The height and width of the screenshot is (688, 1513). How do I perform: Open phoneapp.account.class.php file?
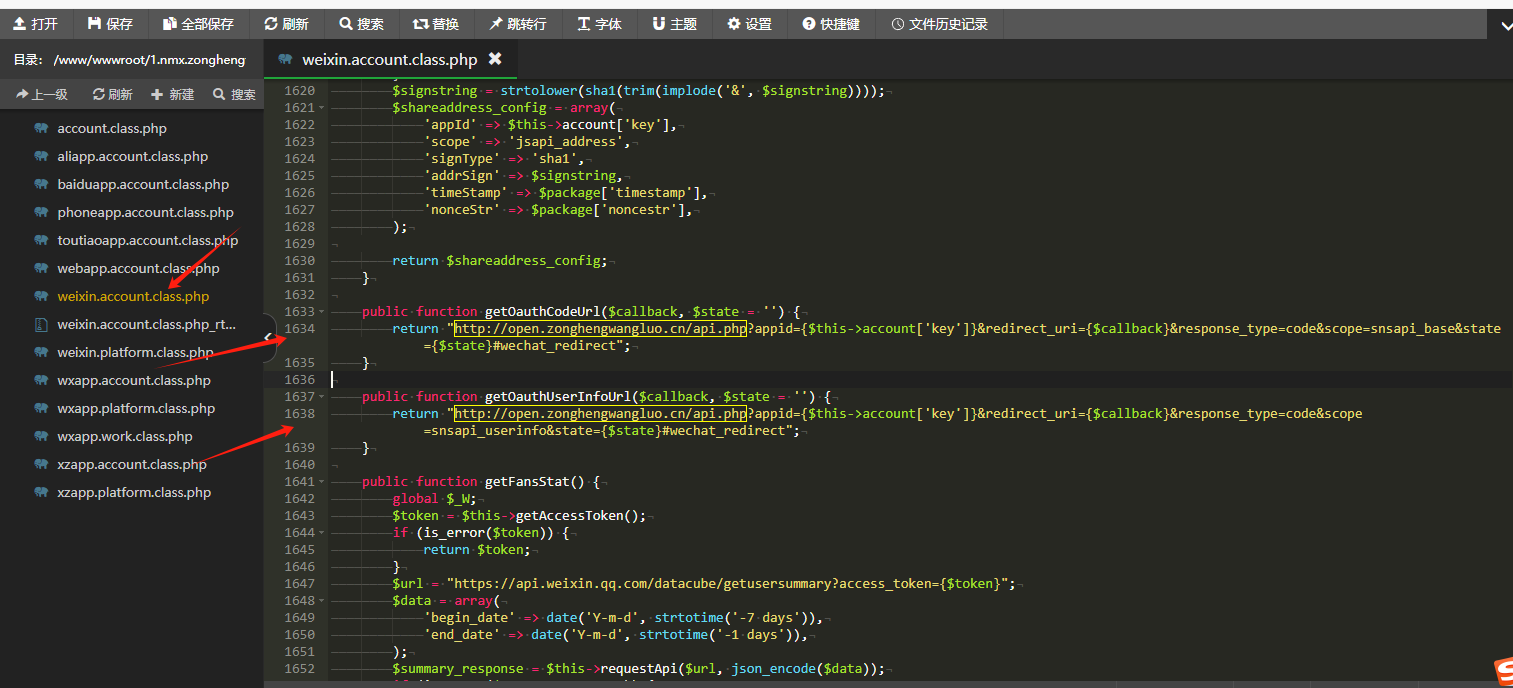(x=145, y=212)
